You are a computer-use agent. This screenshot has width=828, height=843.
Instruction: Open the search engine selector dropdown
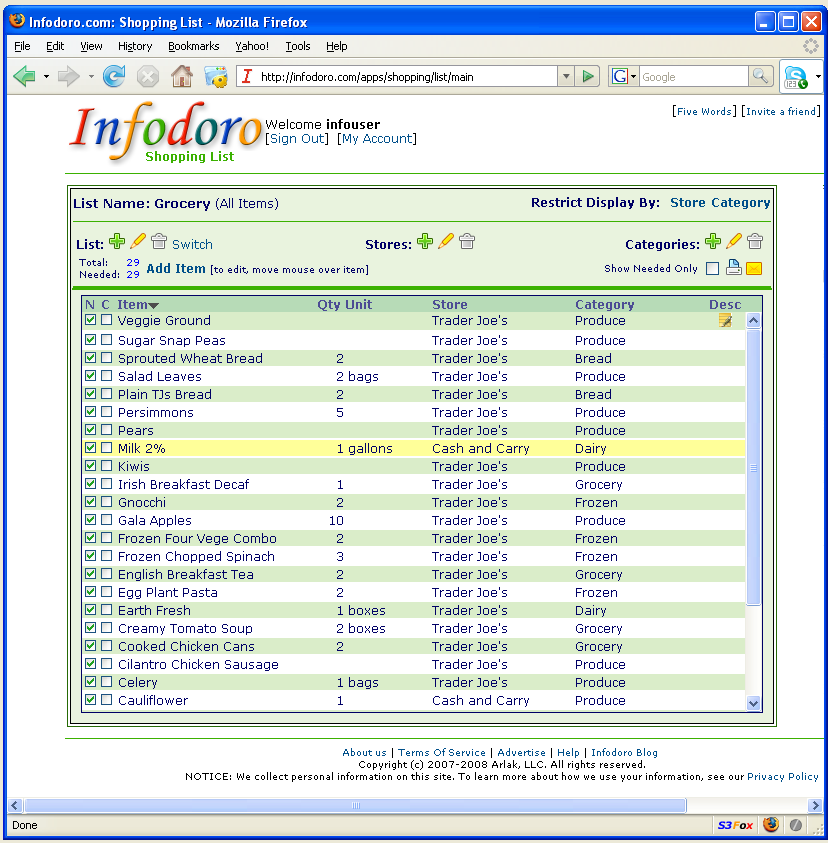tap(633, 76)
